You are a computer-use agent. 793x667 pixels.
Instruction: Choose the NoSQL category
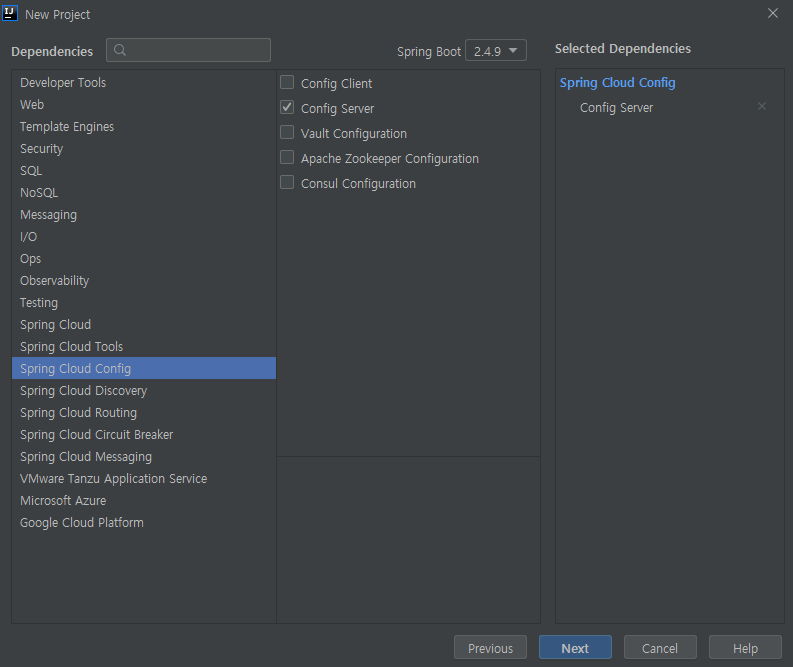point(144,193)
